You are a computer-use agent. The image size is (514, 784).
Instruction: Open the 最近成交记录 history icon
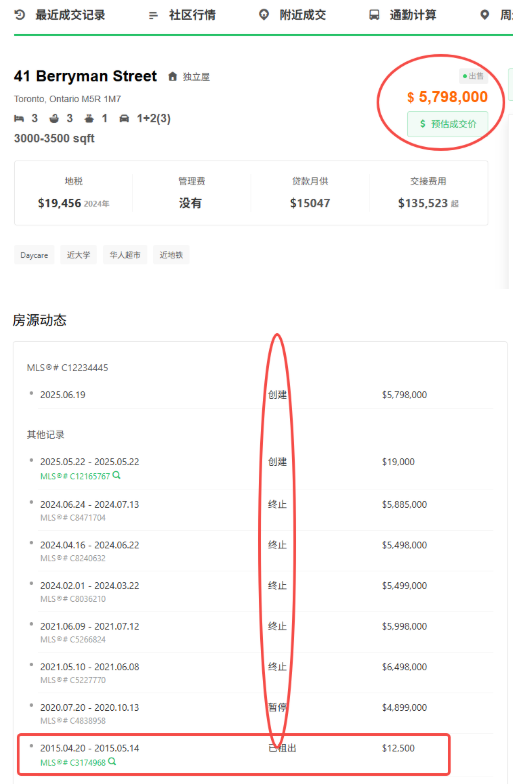[20, 15]
